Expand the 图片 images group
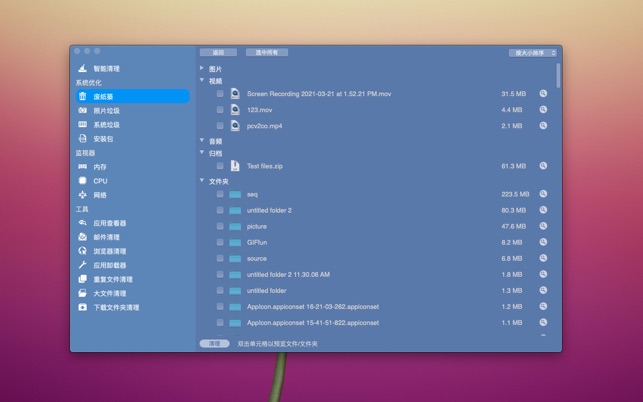The width and height of the screenshot is (643, 402). [x=202, y=69]
